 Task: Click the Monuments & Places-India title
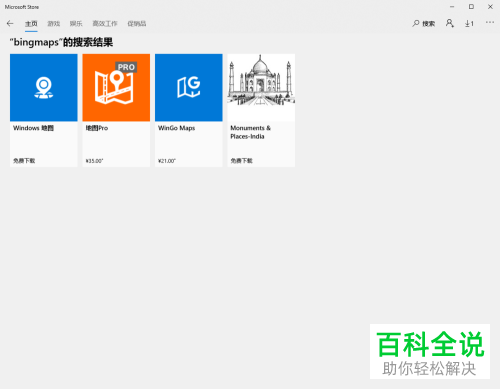251,132
